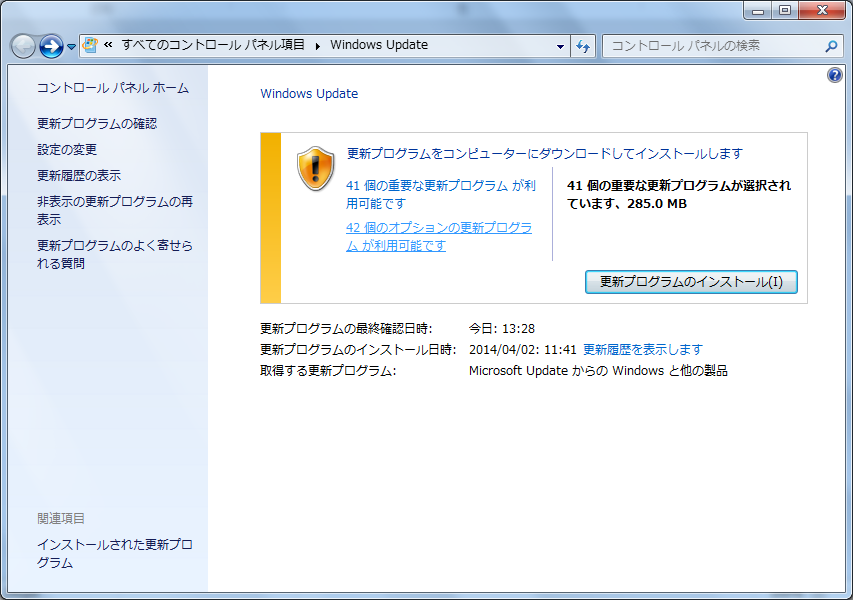Viewport: 853px width, 600px height.
Task: Open the recent pages dropdown arrow
Action: [72, 47]
